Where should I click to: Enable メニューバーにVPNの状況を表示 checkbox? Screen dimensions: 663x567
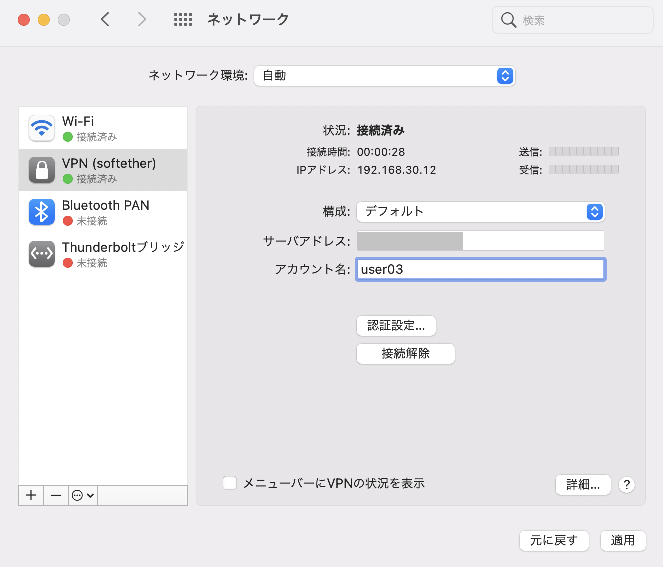(x=230, y=483)
